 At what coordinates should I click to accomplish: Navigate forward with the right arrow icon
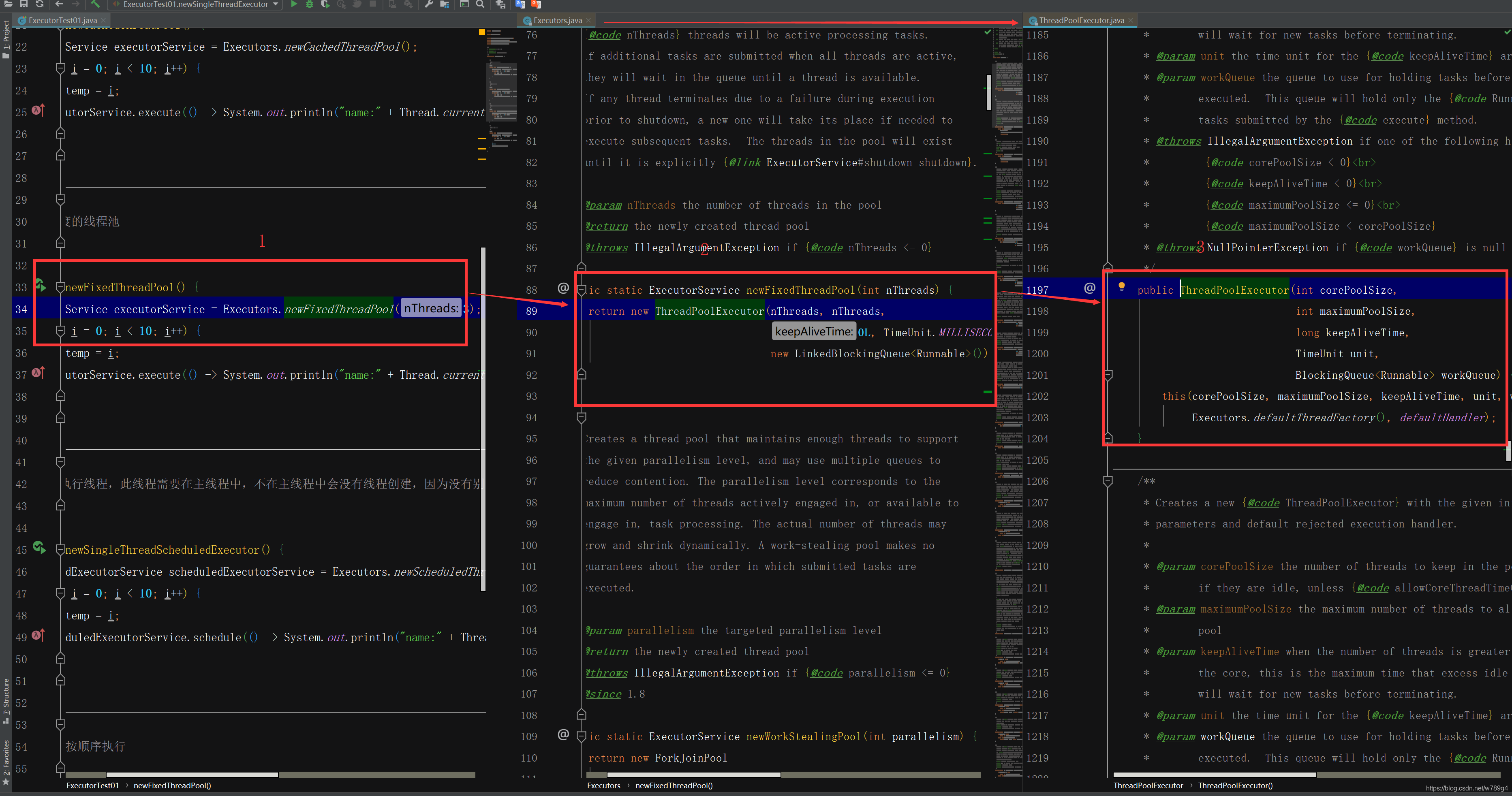[75, 4]
